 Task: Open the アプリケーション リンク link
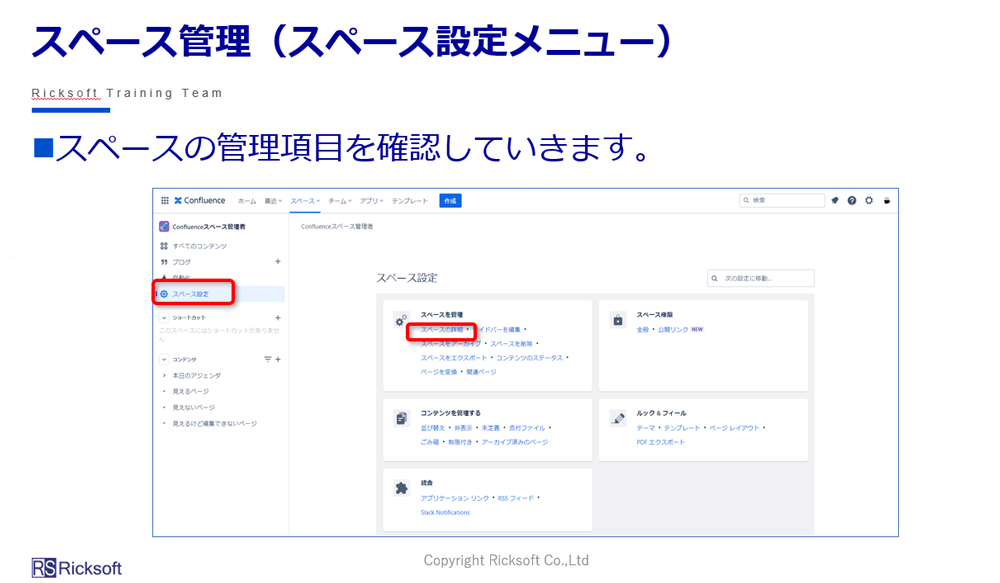click(x=455, y=498)
